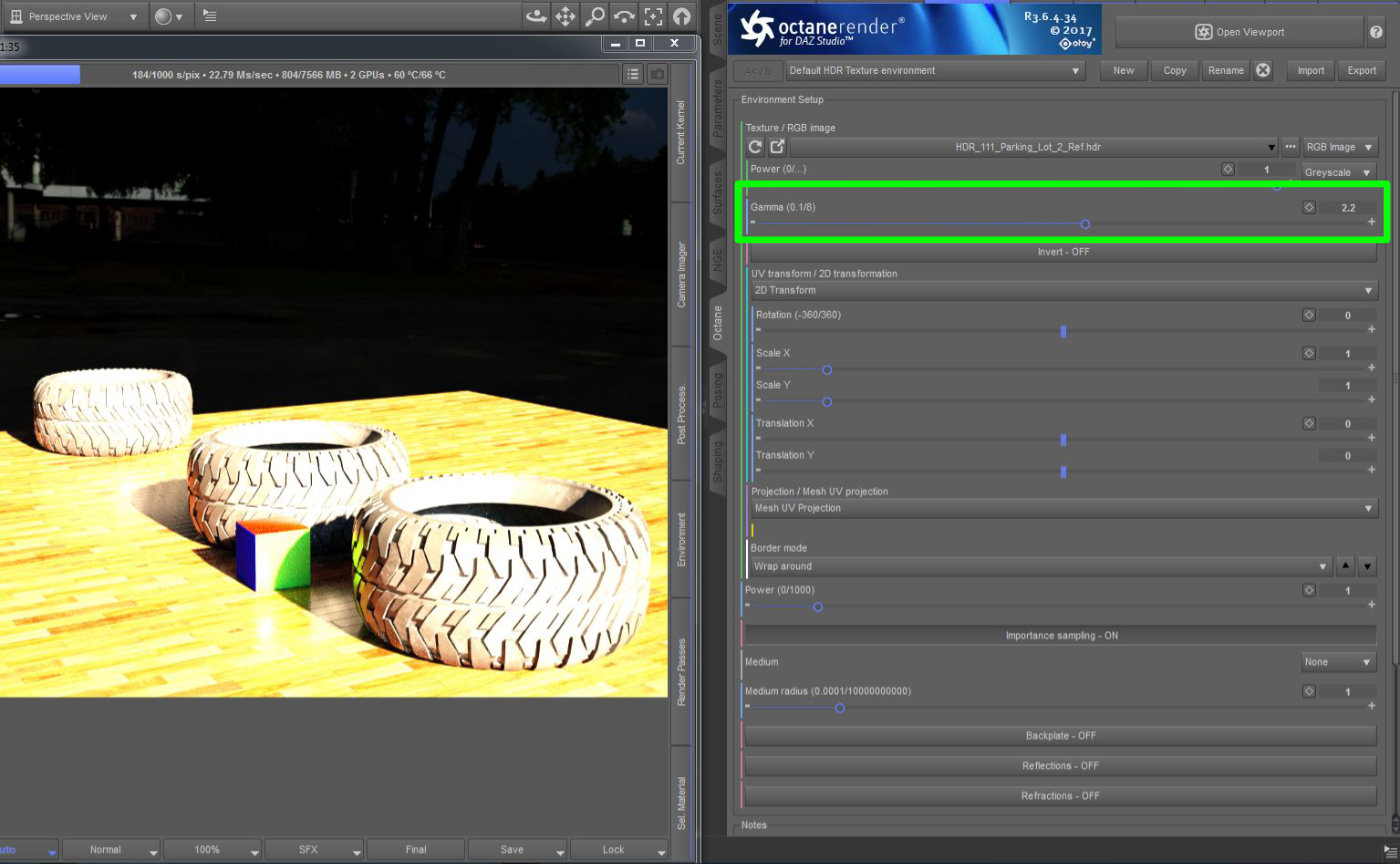Click the magnifier zoom camera icon
Image resolution: width=1400 pixels, height=864 pixels.
[595, 16]
